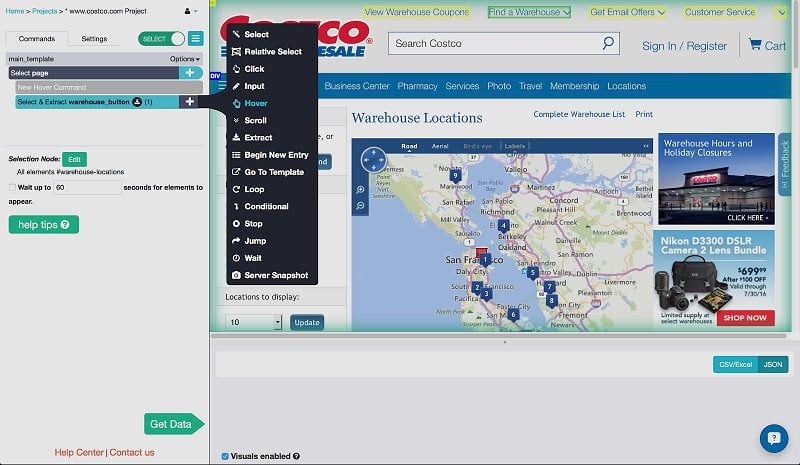Open the green hamburger menu button

point(195,38)
